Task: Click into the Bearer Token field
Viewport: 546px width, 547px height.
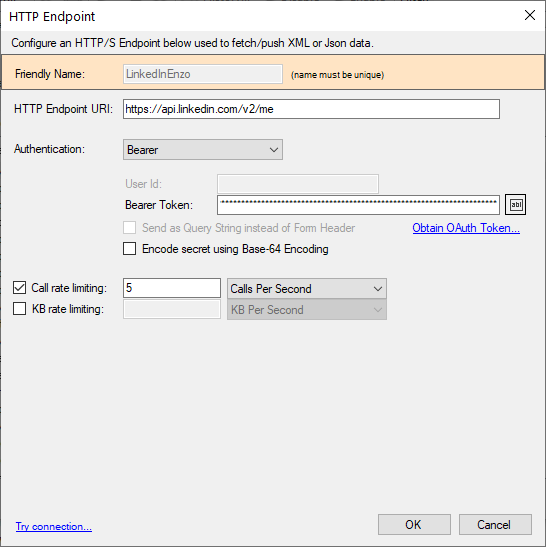Action: click(x=358, y=205)
